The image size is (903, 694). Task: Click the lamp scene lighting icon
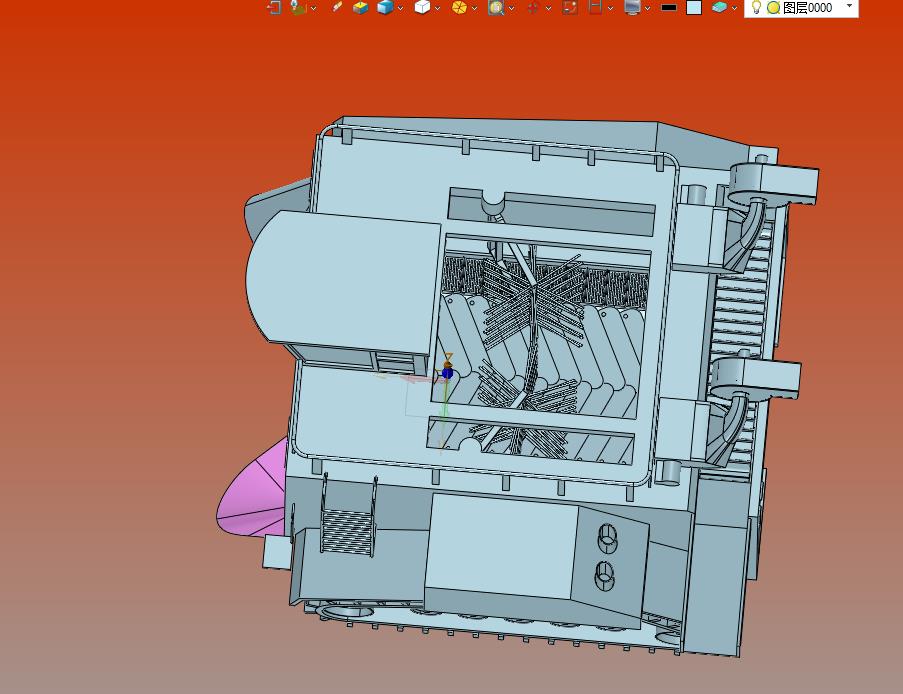click(298, 7)
